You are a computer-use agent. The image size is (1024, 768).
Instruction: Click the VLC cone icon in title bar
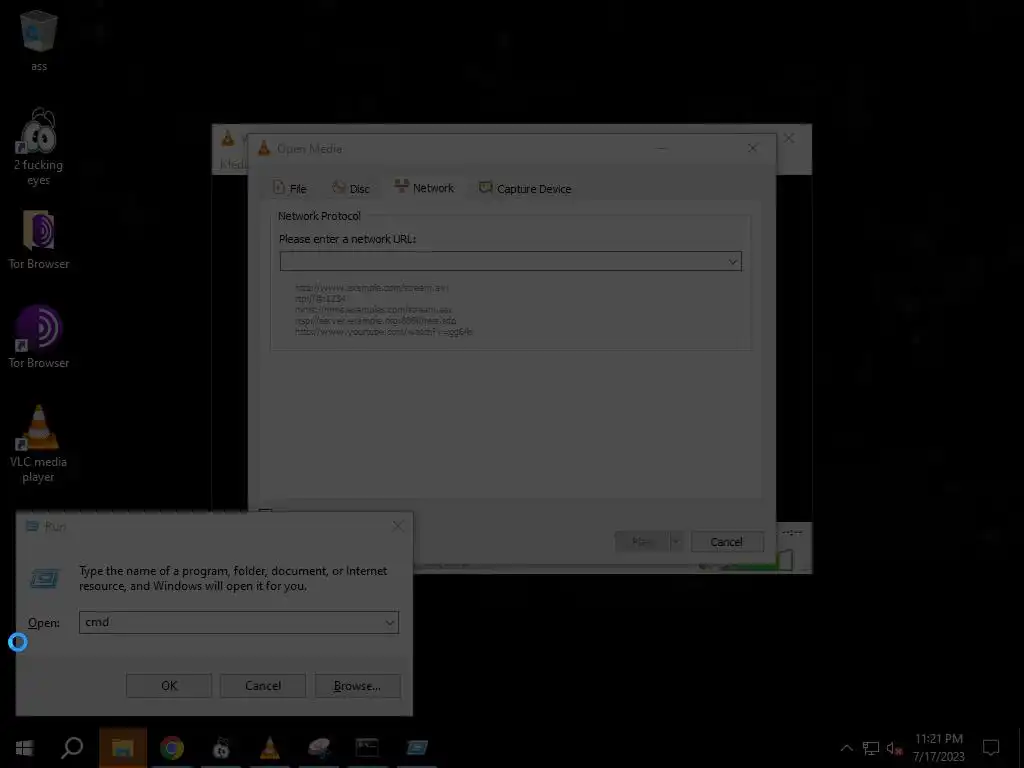click(227, 138)
